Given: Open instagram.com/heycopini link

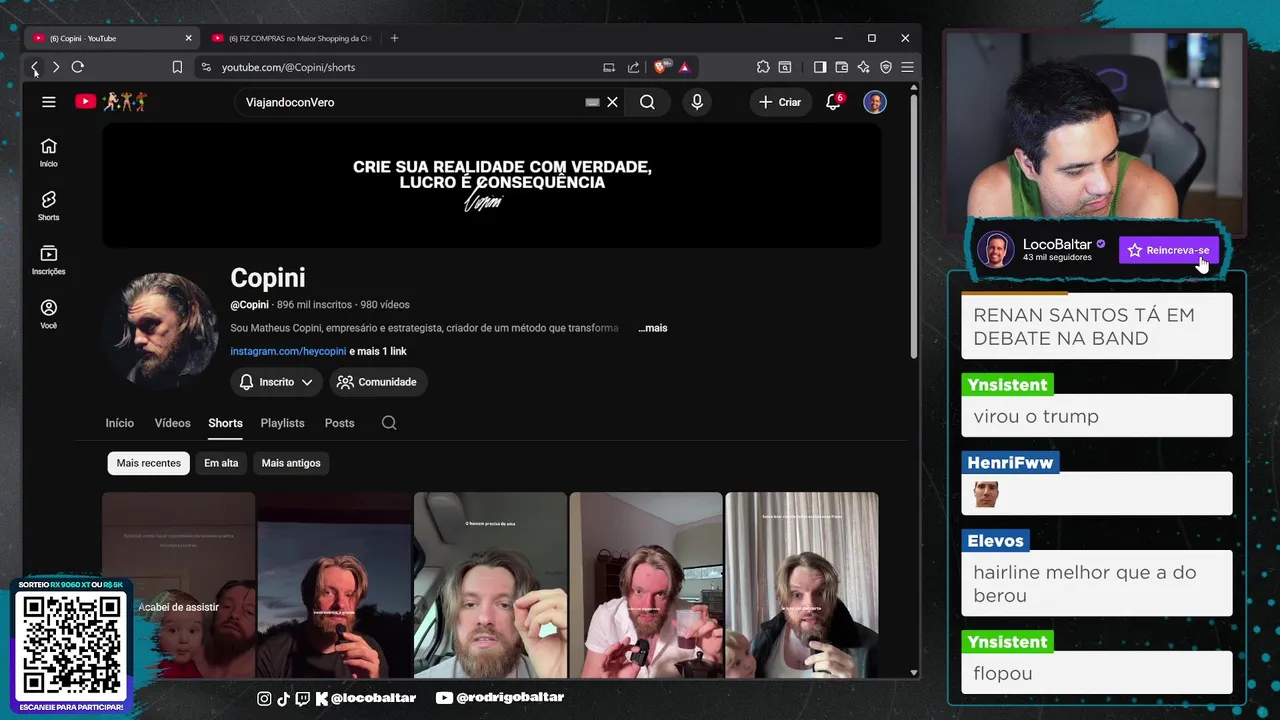Looking at the screenshot, I should click(288, 351).
